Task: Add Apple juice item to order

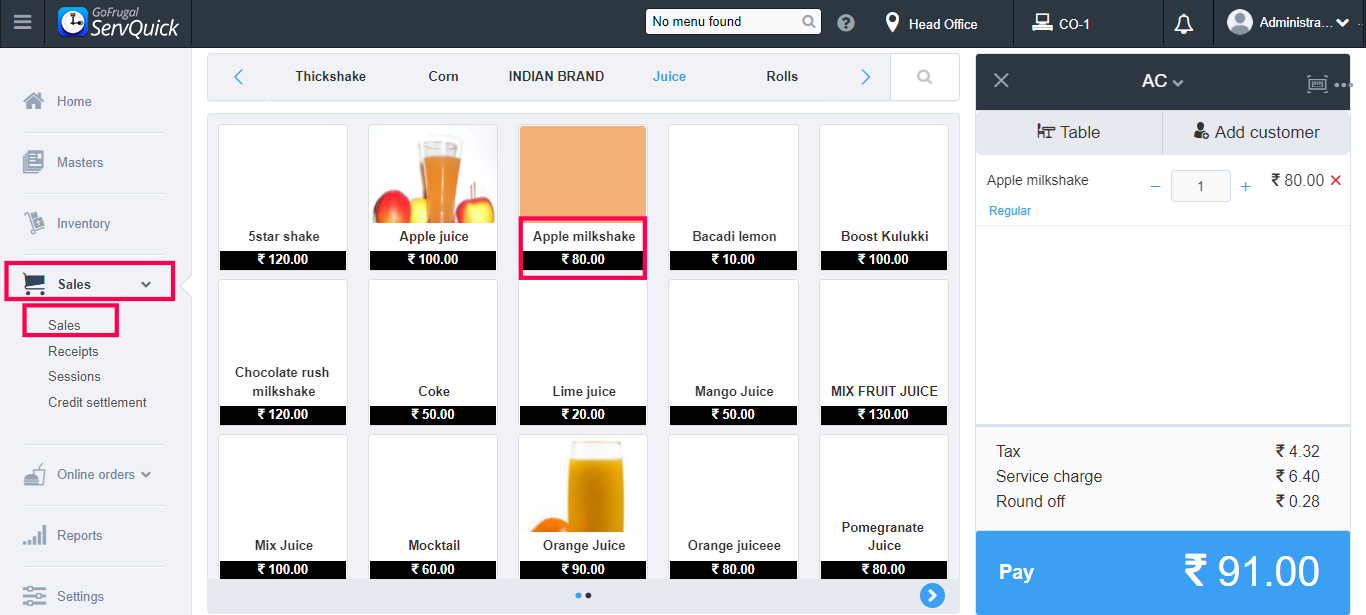Action: pyautogui.click(x=433, y=198)
